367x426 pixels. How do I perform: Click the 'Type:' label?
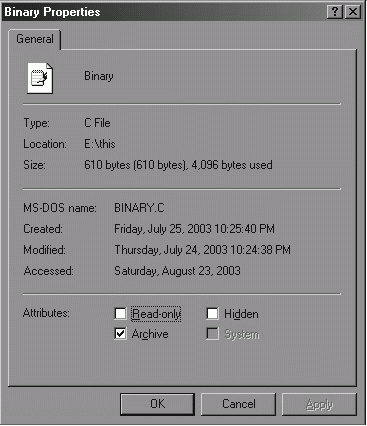[36, 123]
